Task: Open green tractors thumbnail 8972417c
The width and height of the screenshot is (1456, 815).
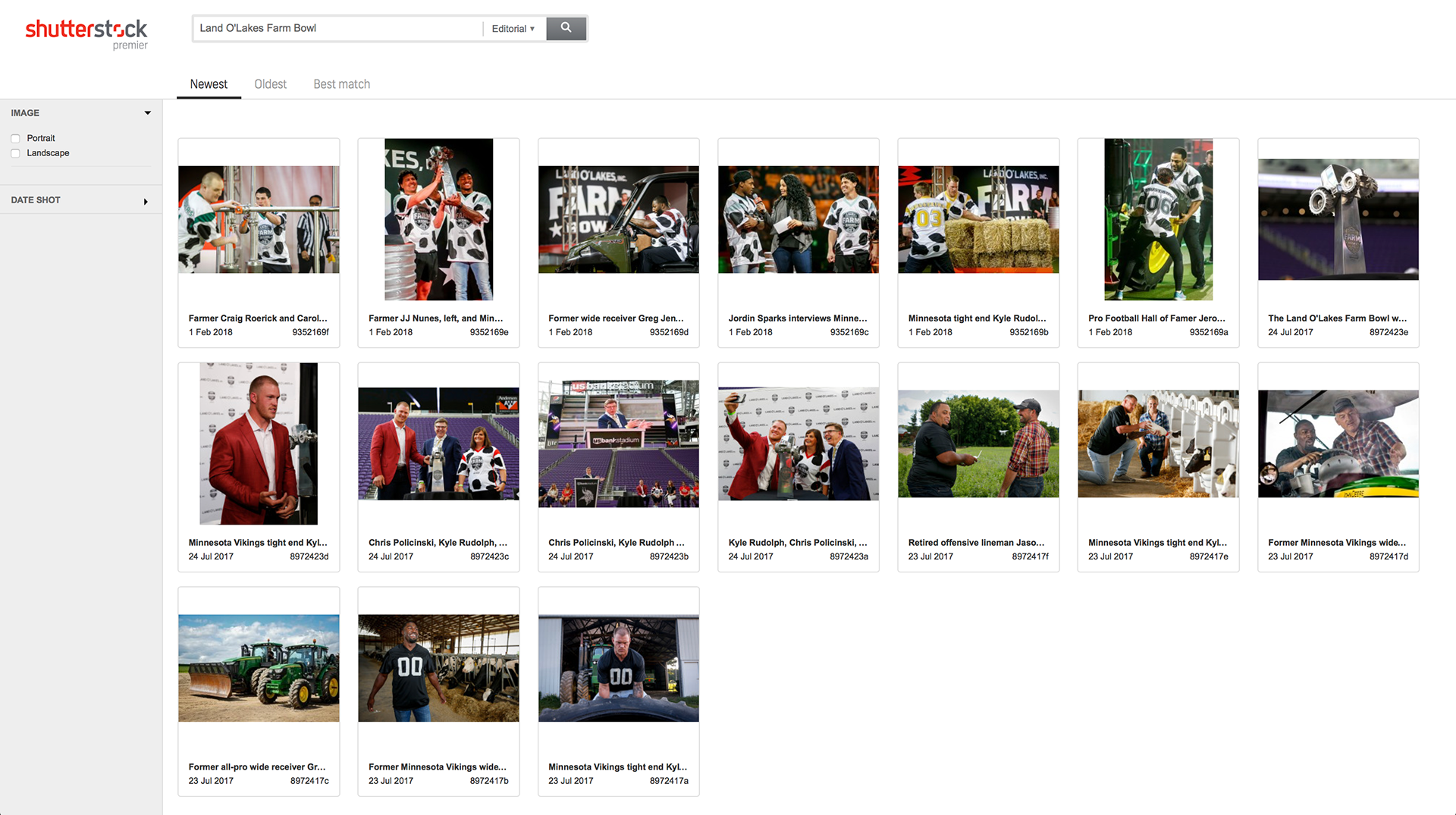Action: coord(259,668)
